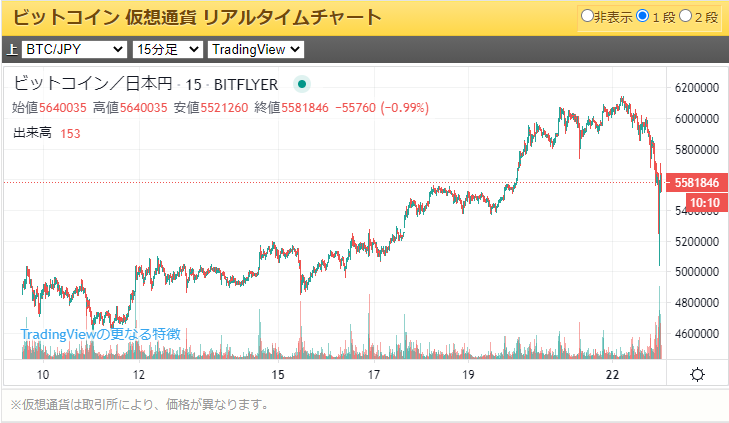Image resolution: width=729 pixels, height=423 pixels.
Task: Click date 10 on the time axis
Action: pos(43,375)
